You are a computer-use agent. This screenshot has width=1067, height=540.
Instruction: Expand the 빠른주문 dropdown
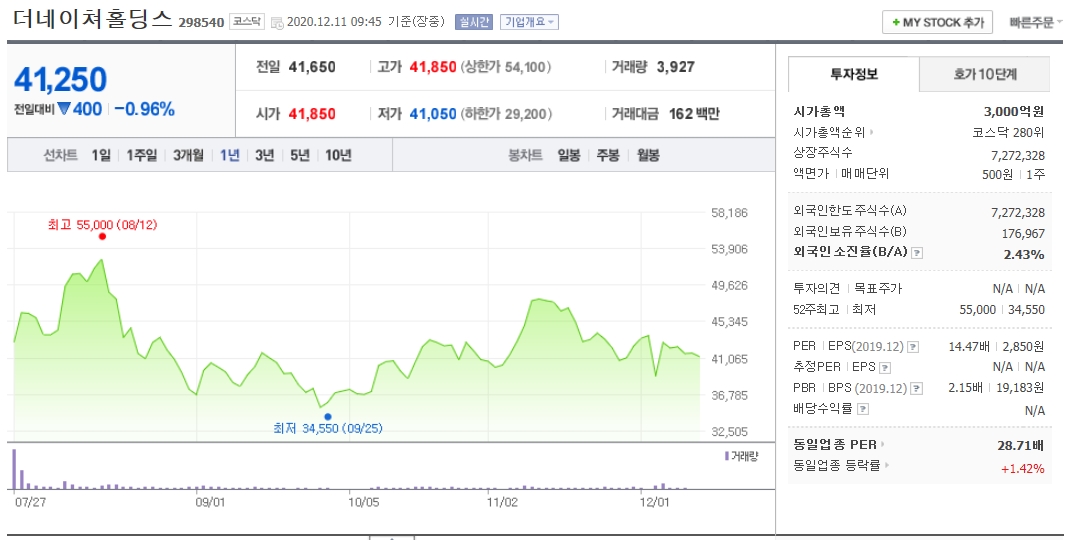(1036, 22)
